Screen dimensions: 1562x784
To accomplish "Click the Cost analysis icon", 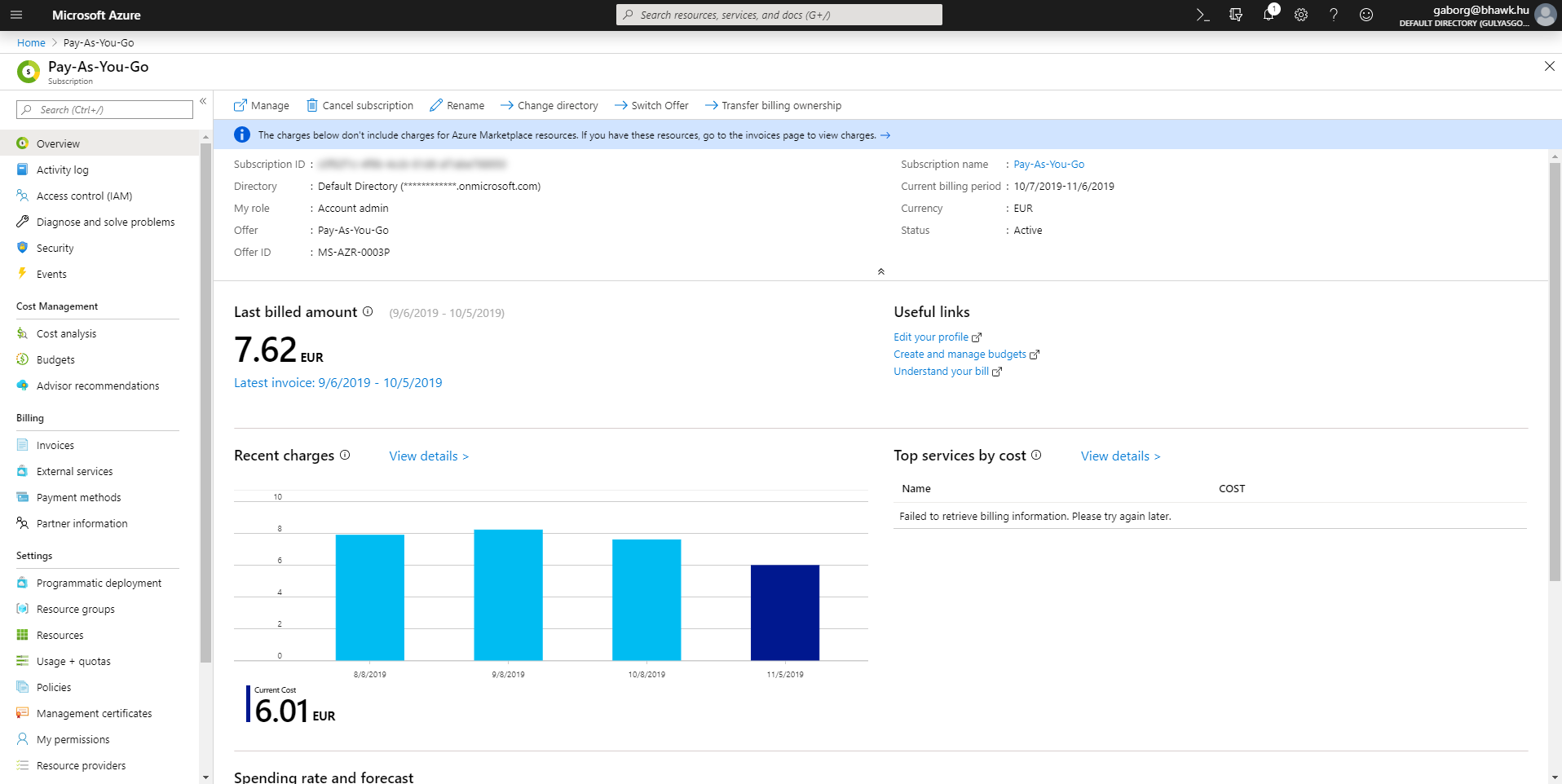I will pos(22,333).
